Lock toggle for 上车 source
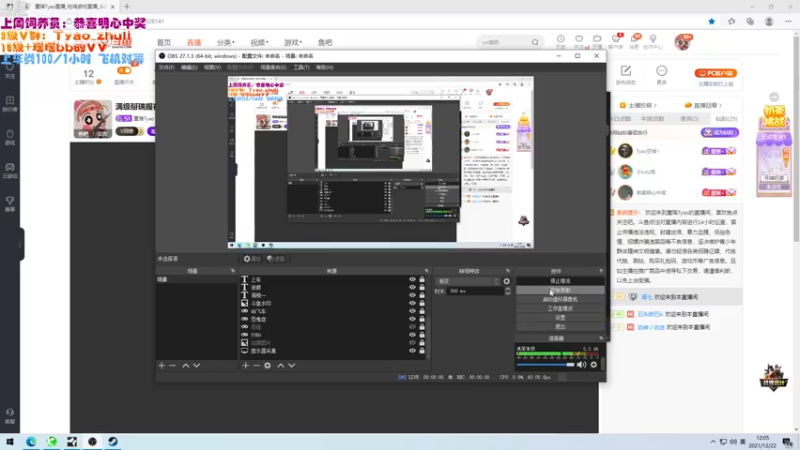 (422, 280)
